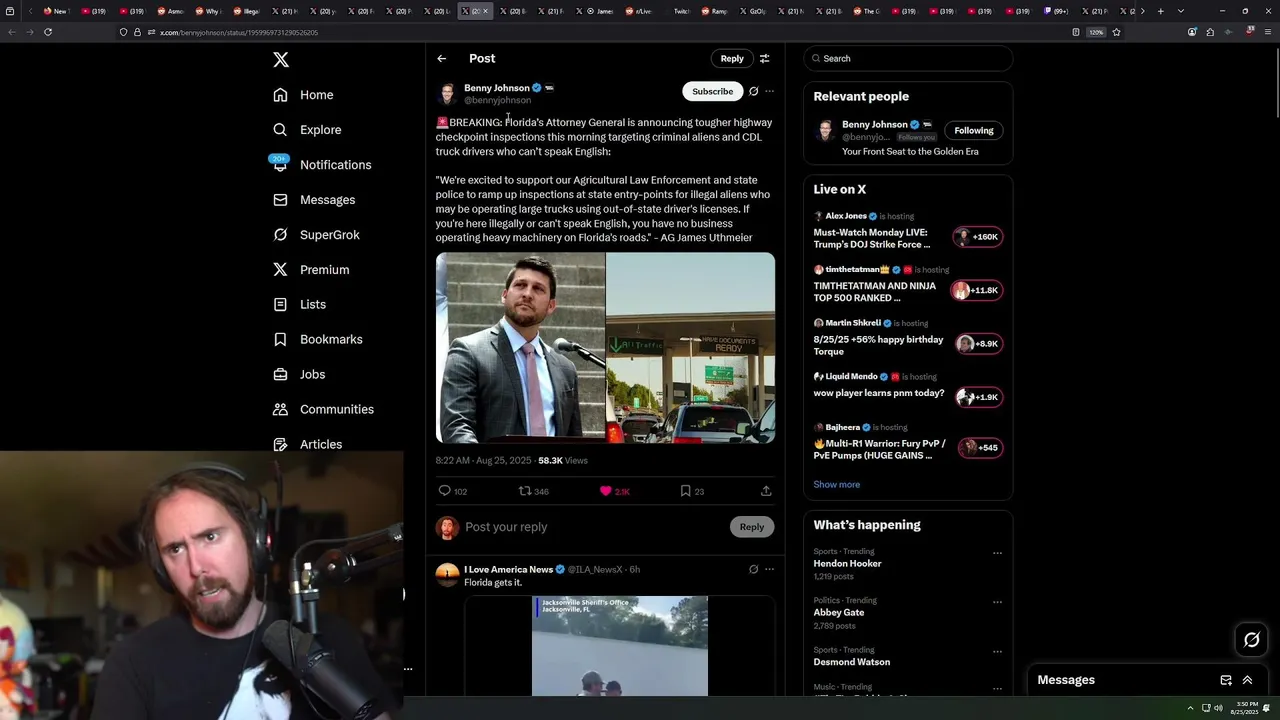This screenshot has width=1280, height=720.
Task: Open the 58.3K Views count
Action: [x=563, y=460]
